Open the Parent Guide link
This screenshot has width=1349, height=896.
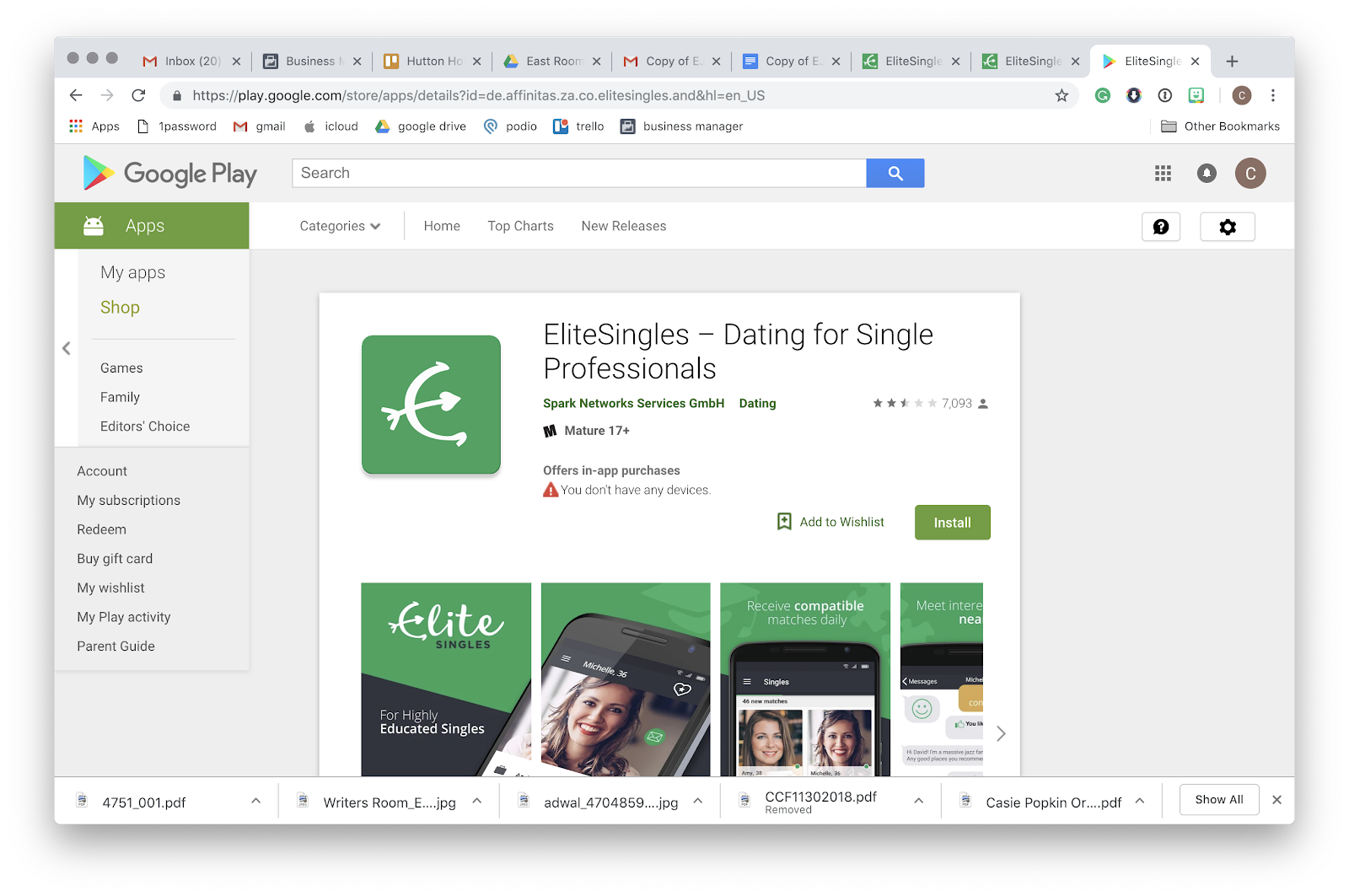[x=116, y=647]
